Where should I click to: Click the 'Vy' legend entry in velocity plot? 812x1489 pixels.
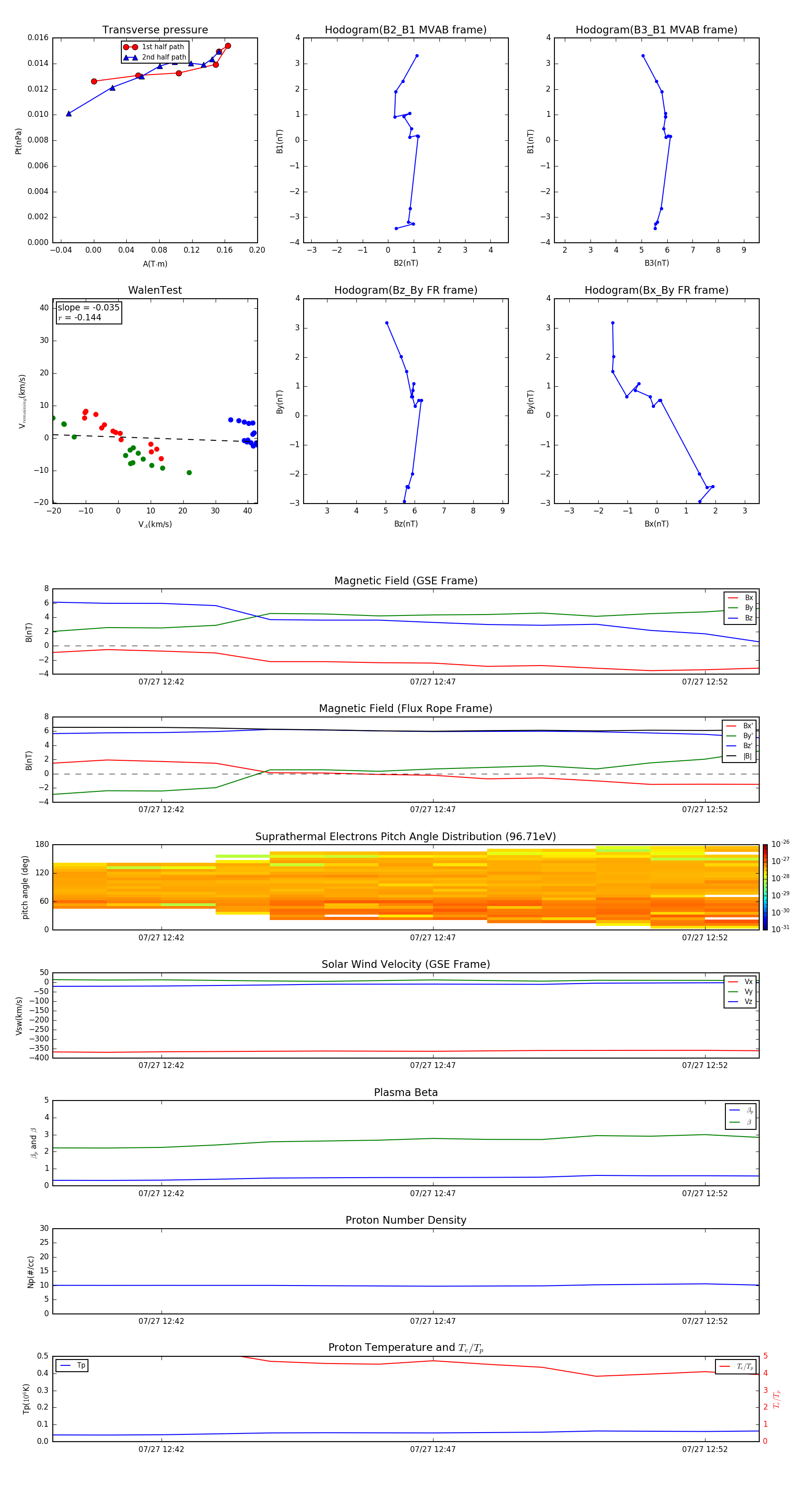pos(740,991)
